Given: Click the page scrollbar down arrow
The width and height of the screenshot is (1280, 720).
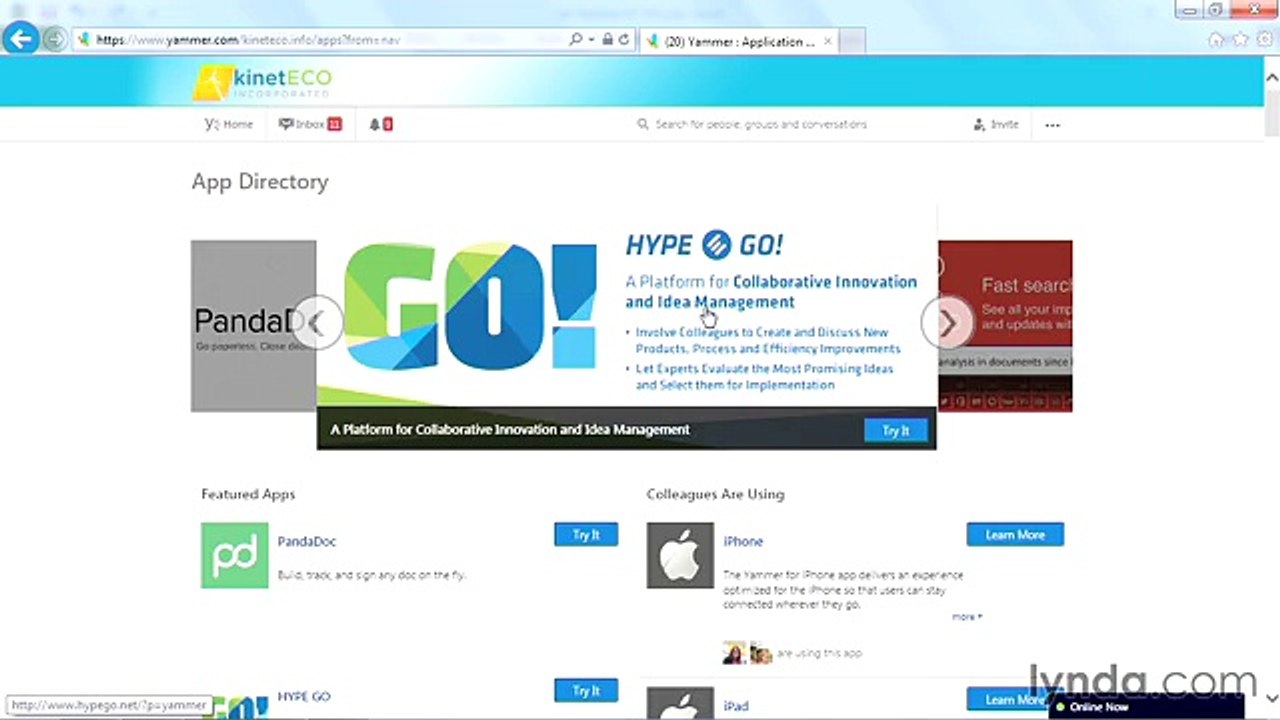Looking at the screenshot, I should (x=1271, y=697).
